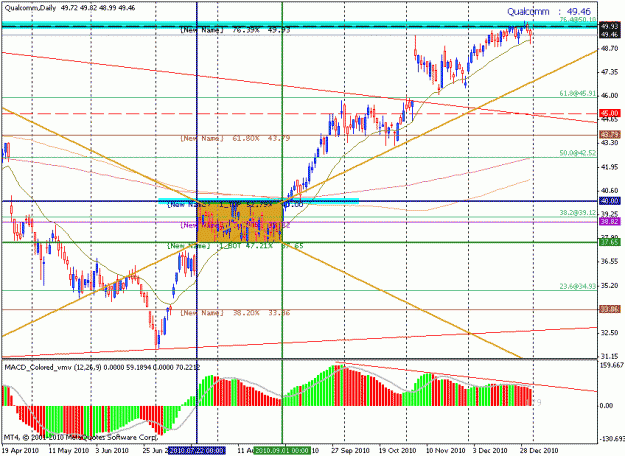Click the 61.8@45.91 retracement label
Viewport: 625px width, 456px height.
(x=578, y=93)
